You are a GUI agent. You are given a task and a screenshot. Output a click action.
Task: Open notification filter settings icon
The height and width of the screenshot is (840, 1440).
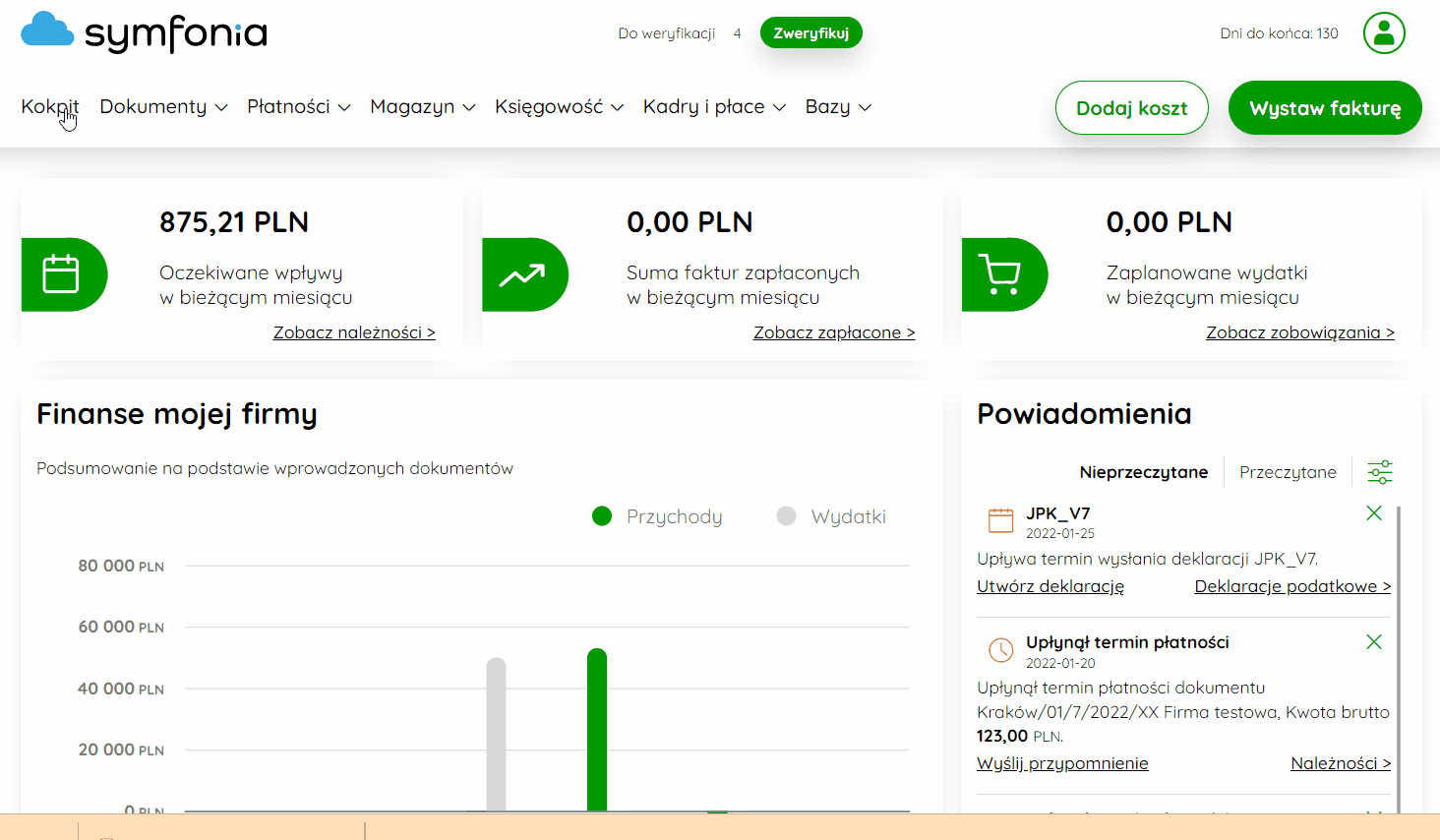click(x=1380, y=472)
